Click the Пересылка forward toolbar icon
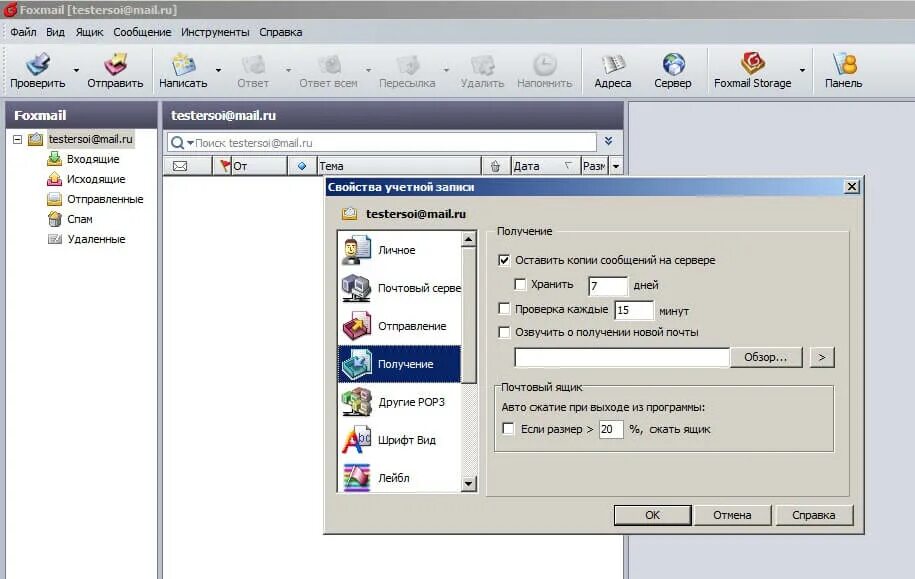The height and width of the screenshot is (579, 915). [407, 64]
